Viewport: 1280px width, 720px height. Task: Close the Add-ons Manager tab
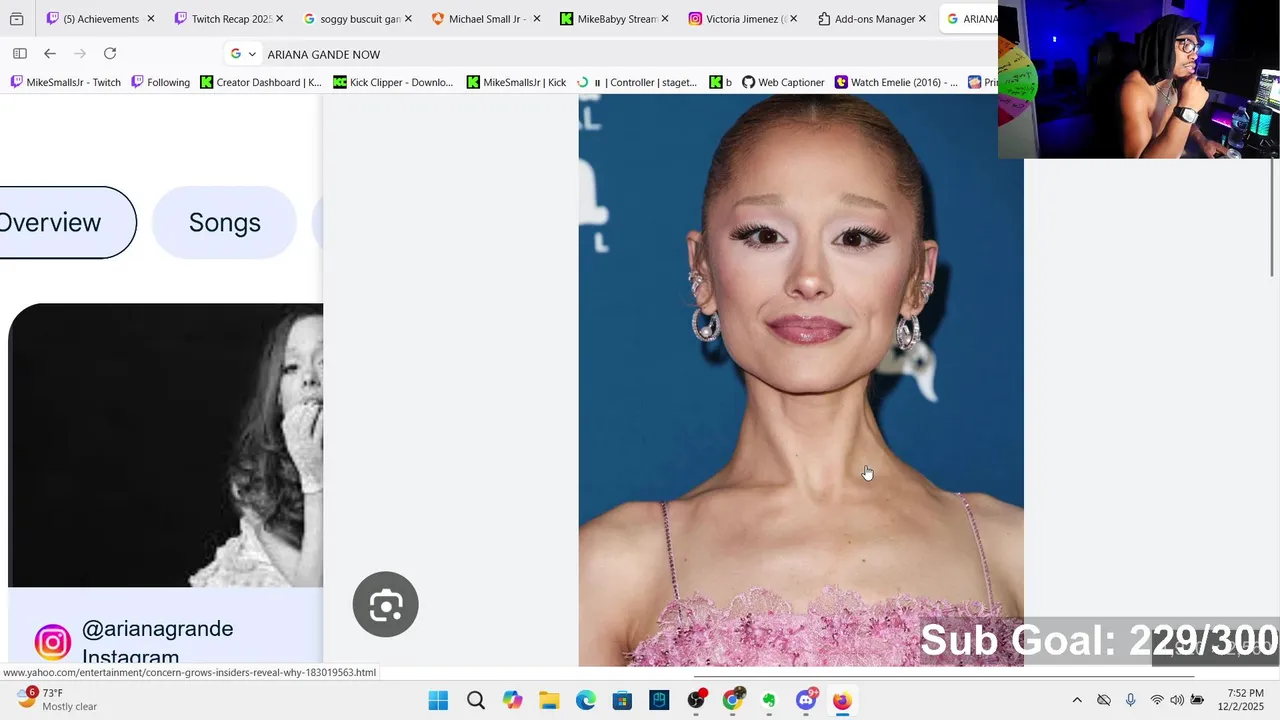[922, 19]
